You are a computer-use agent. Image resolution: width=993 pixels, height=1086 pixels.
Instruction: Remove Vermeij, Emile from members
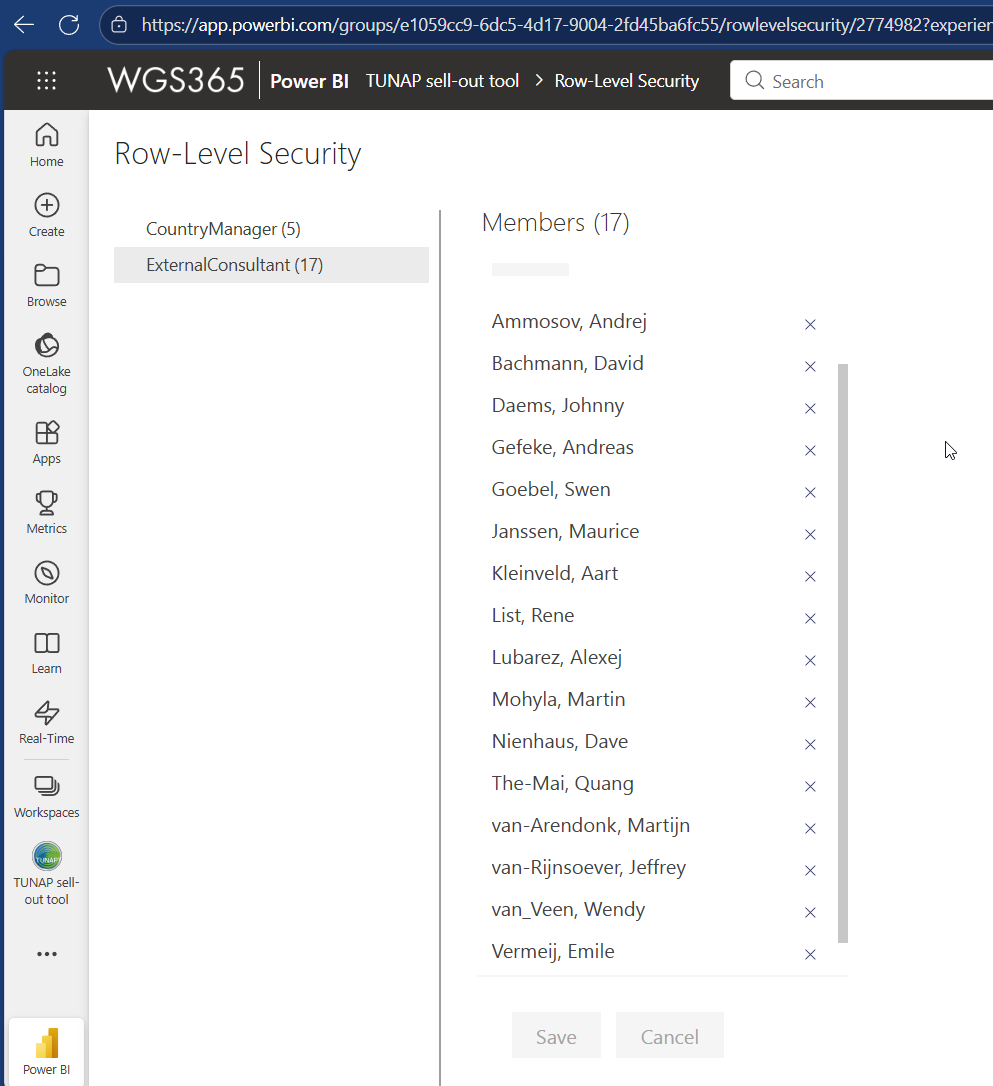tap(810, 954)
